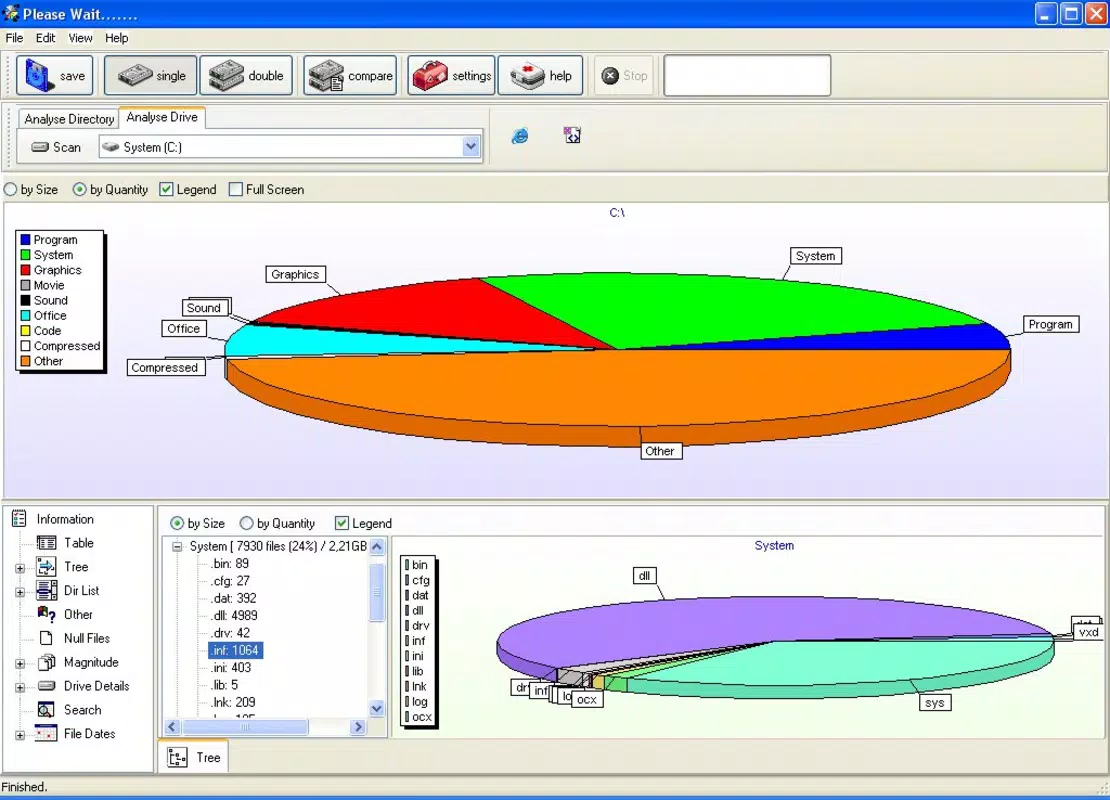Switch to double drive mode
Image resolution: width=1110 pixels, height=800 pixels.
click(x=246, y=76)
